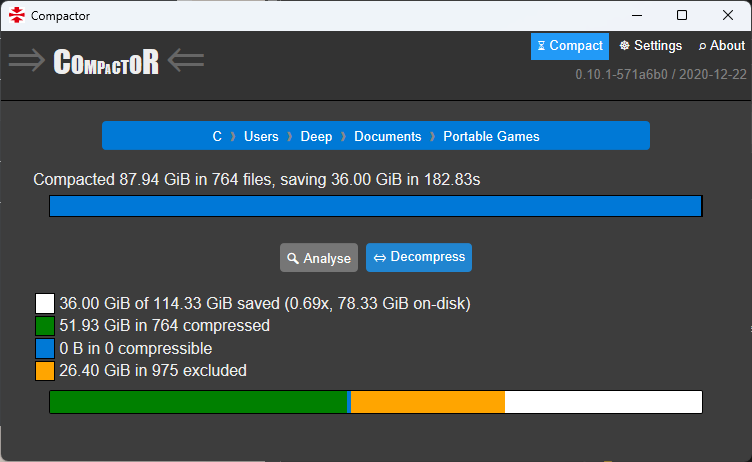
Task: Click the Decompress button
Action: click(419, 257)
